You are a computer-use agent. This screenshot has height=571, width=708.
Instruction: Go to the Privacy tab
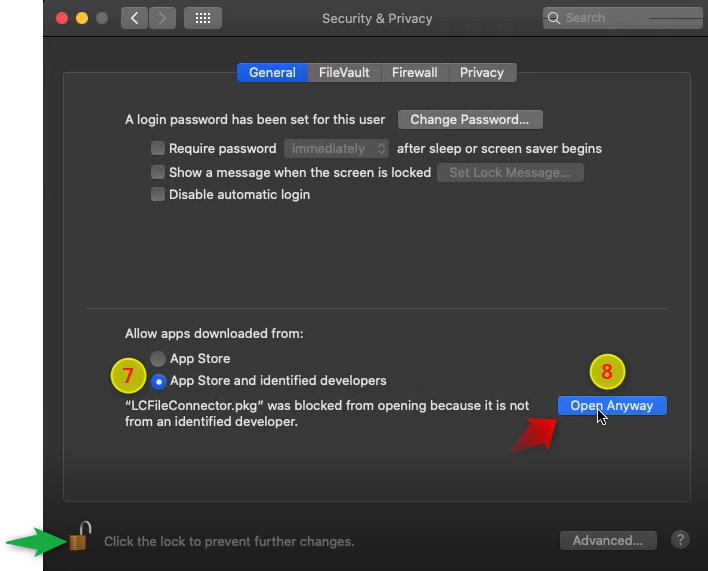pos(482,73)
